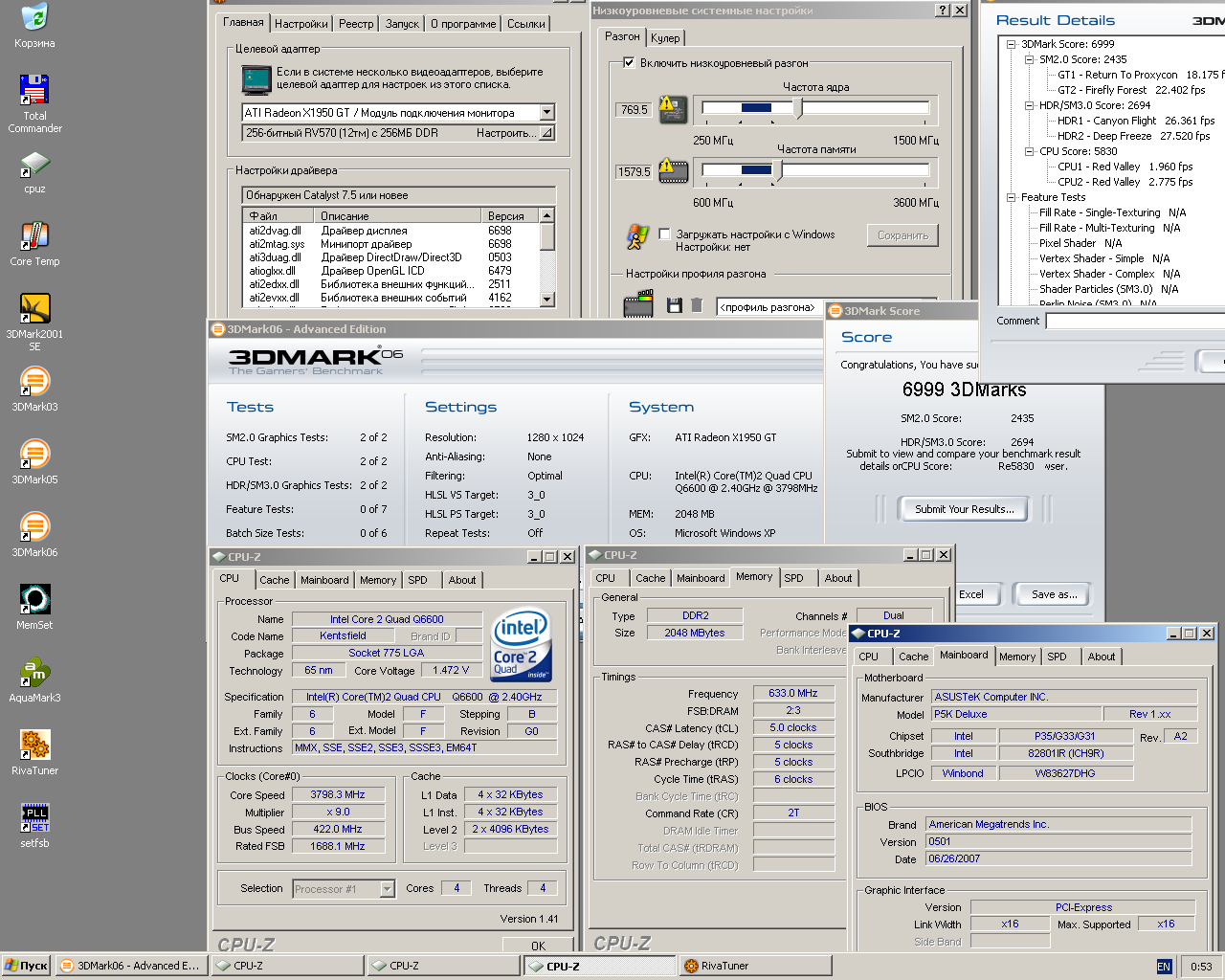
Task: Click the Excel button
Action: [976, 594]
